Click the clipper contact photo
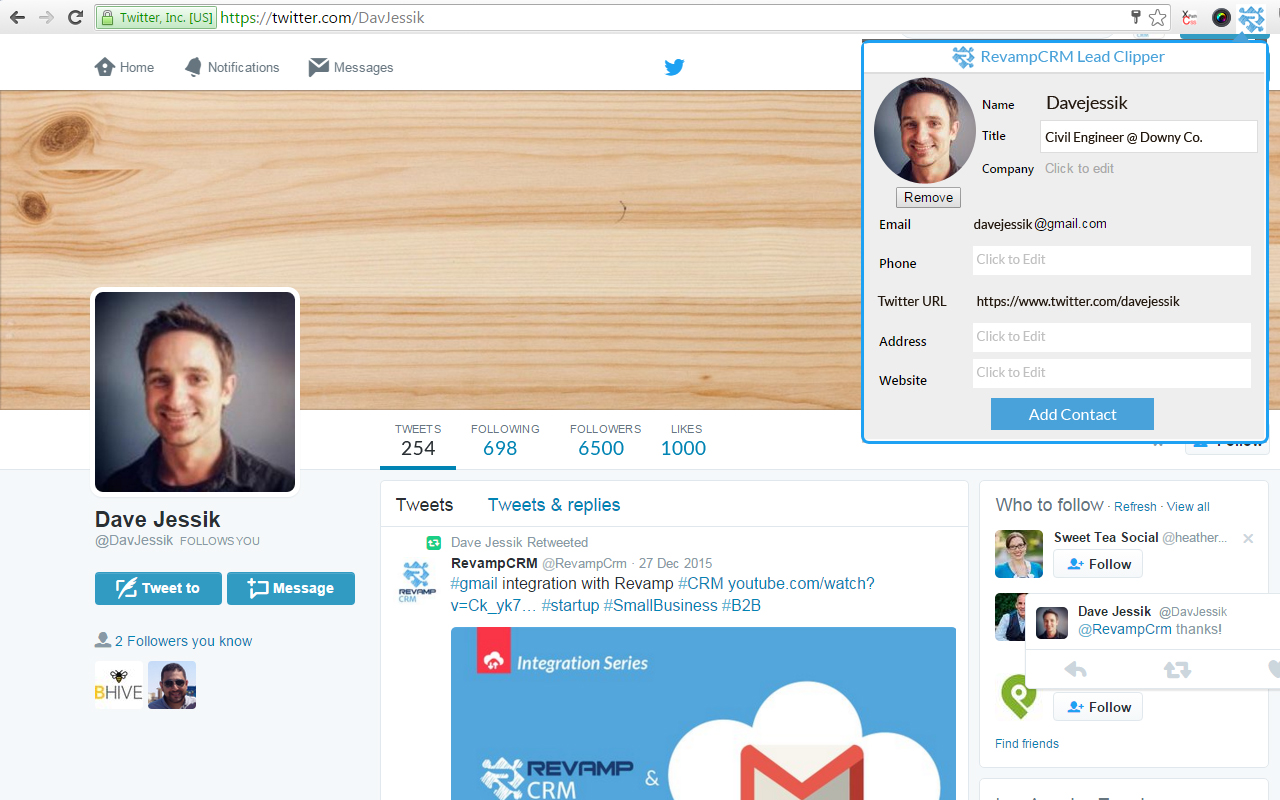 (x=925, y=130)
